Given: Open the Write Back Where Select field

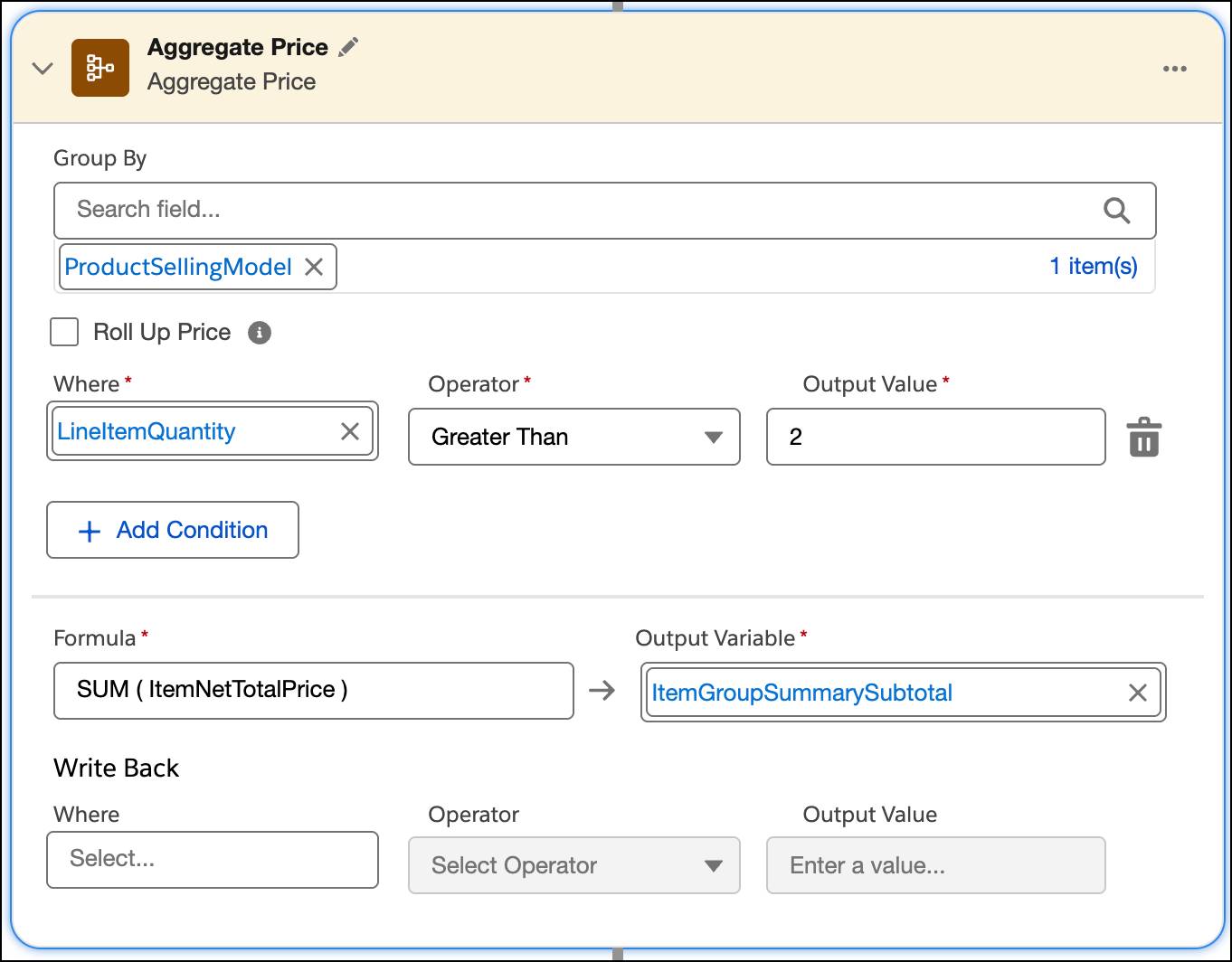Looking at the screenshot, I should tap(213, 860).
